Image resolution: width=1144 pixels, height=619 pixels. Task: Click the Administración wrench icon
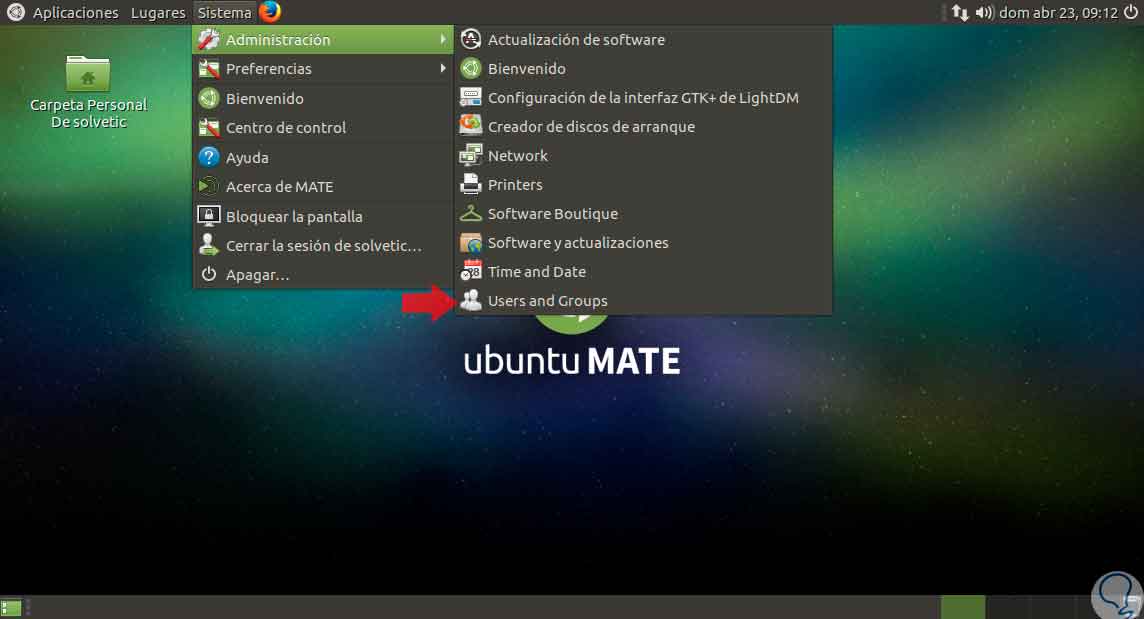(209, 39)
